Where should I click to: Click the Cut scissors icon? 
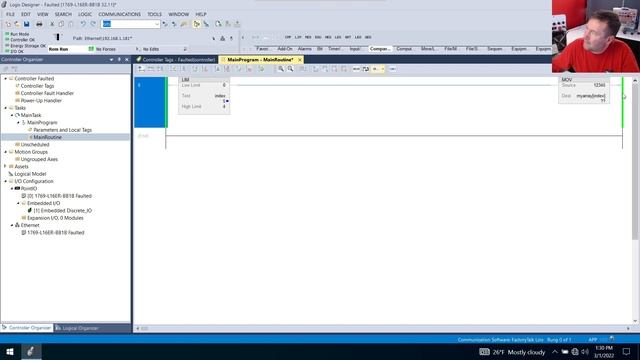52,24
